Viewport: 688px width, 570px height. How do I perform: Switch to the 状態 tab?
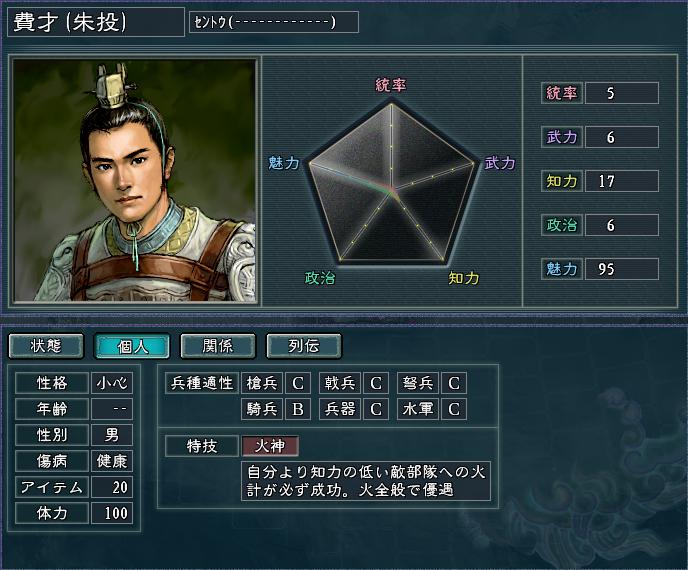tap(46, 346)
